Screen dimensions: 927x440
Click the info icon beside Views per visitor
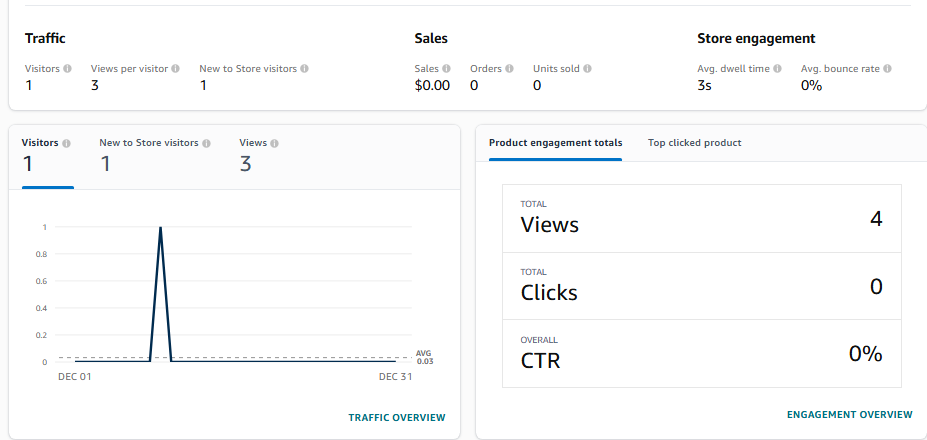pyautogui.click(x=176, y=69)
